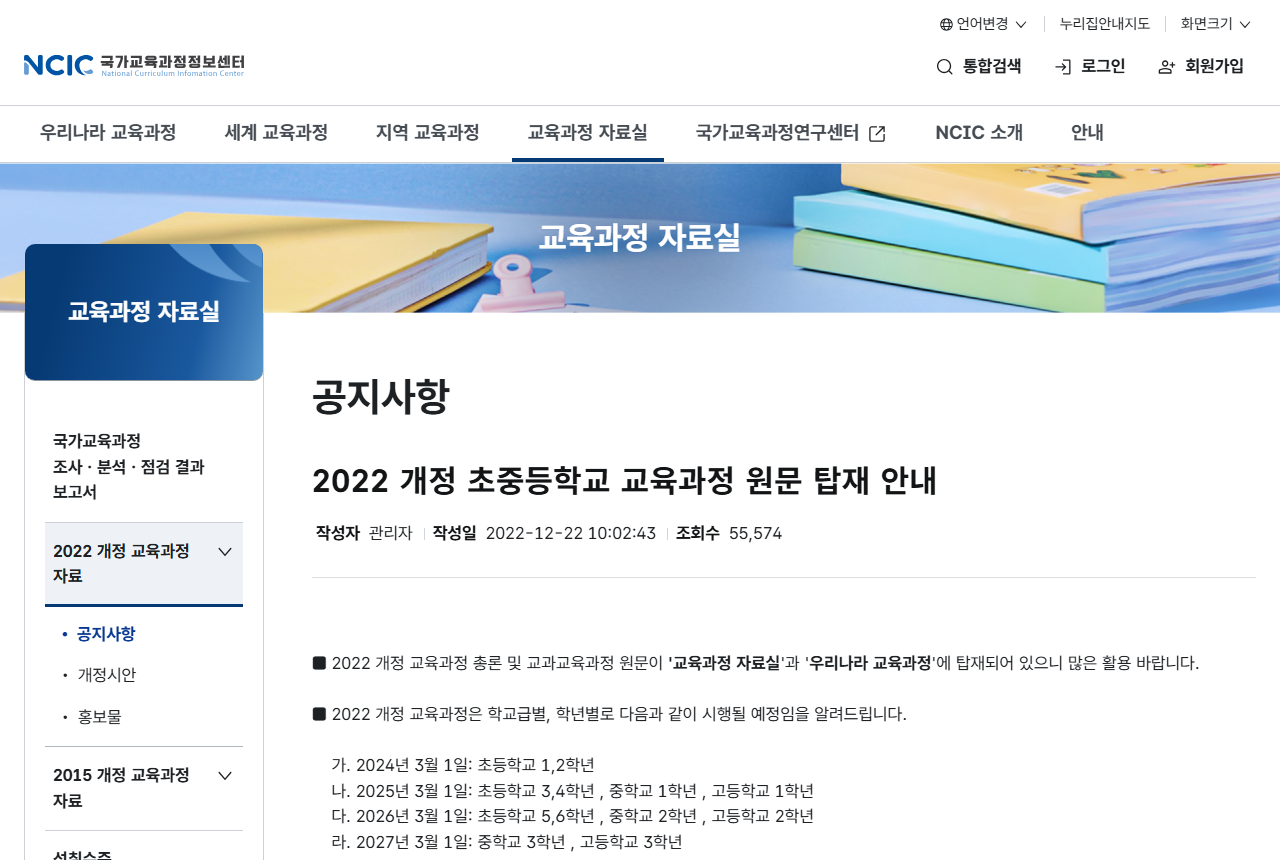Open the 국가교육과정연구센터 menu link
This screenshot has height=860, width=1280.
777,133
